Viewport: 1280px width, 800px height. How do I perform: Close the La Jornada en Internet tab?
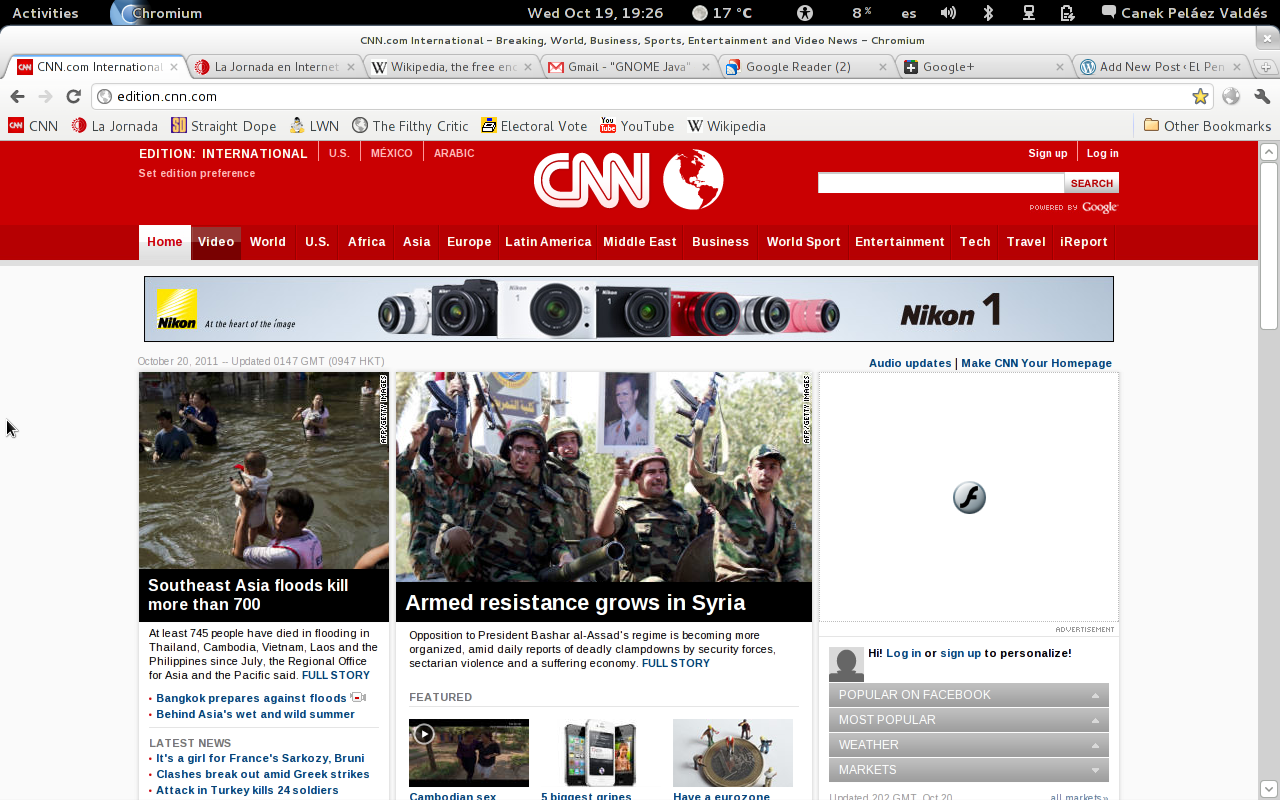tap(352, 67)
